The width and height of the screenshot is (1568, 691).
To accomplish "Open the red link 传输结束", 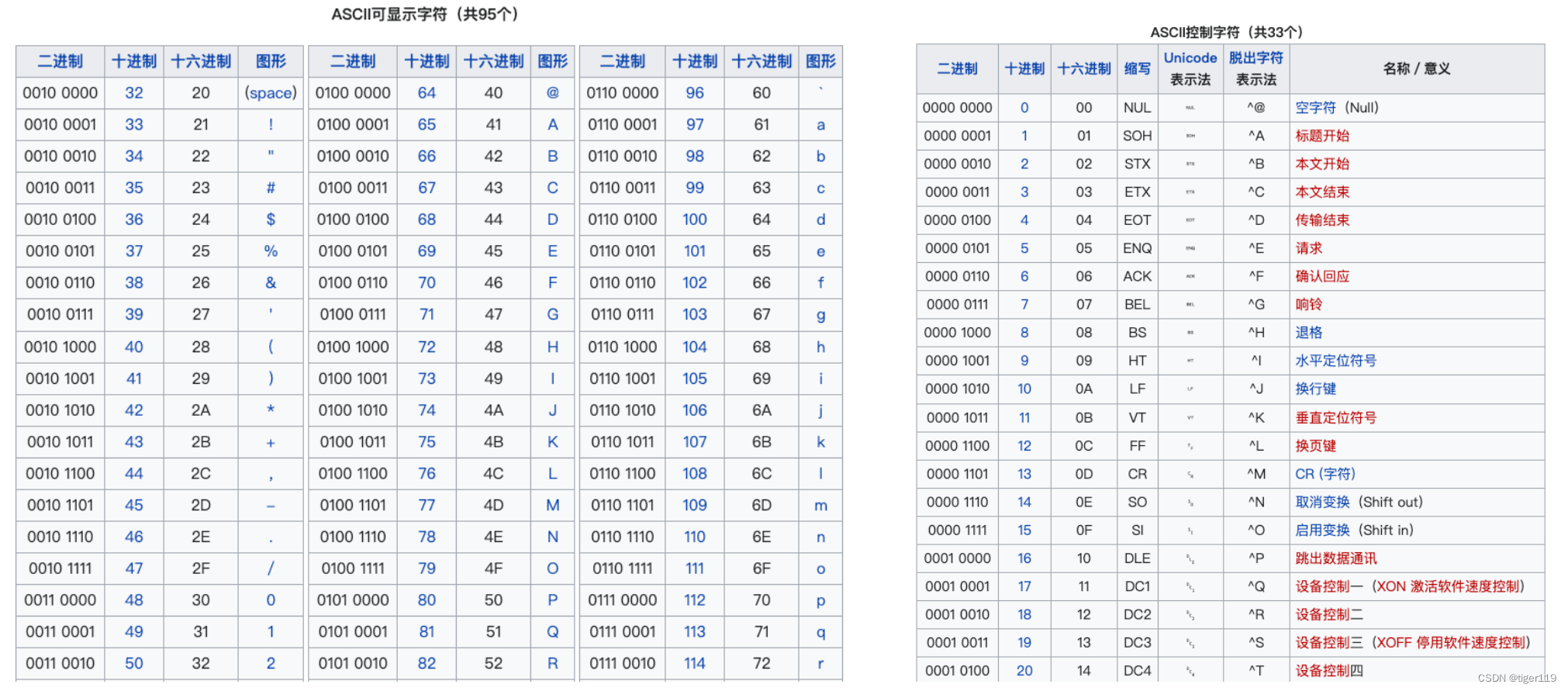I will (x=1322, y=220).
